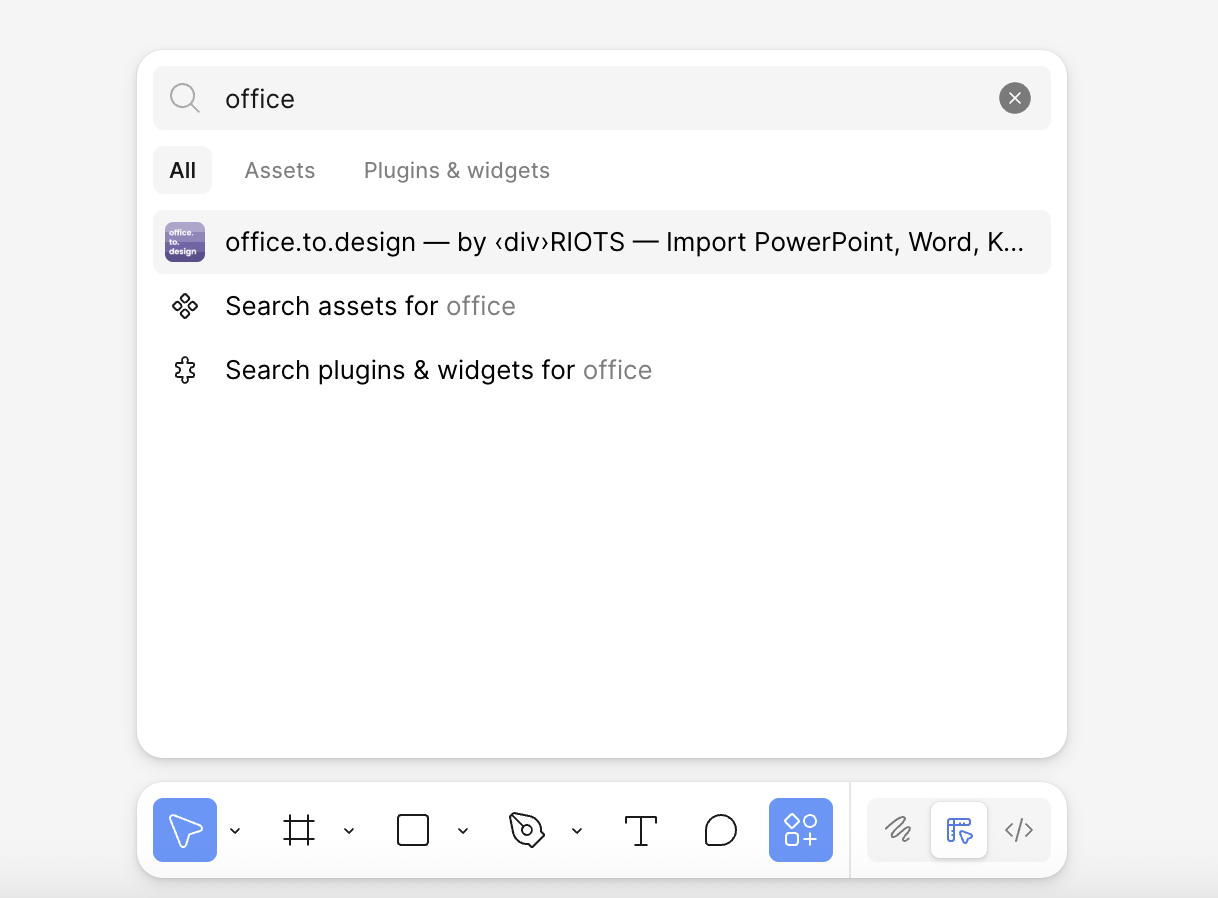Viewport: 1218px width, 898px height.
Task: Open the office.to.design plugin result
Action: pos(602,242)
